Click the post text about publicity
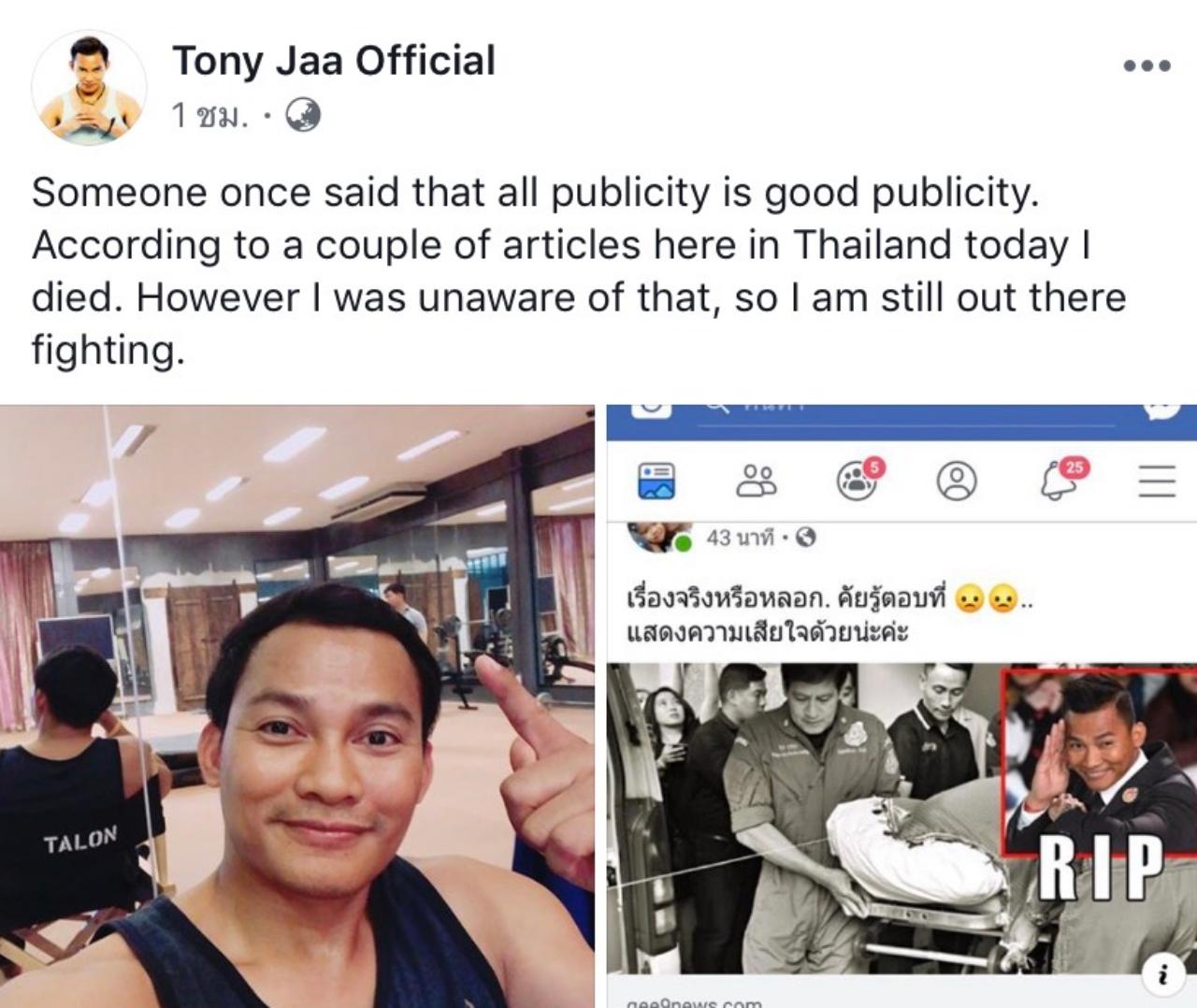 click(580, 271)
